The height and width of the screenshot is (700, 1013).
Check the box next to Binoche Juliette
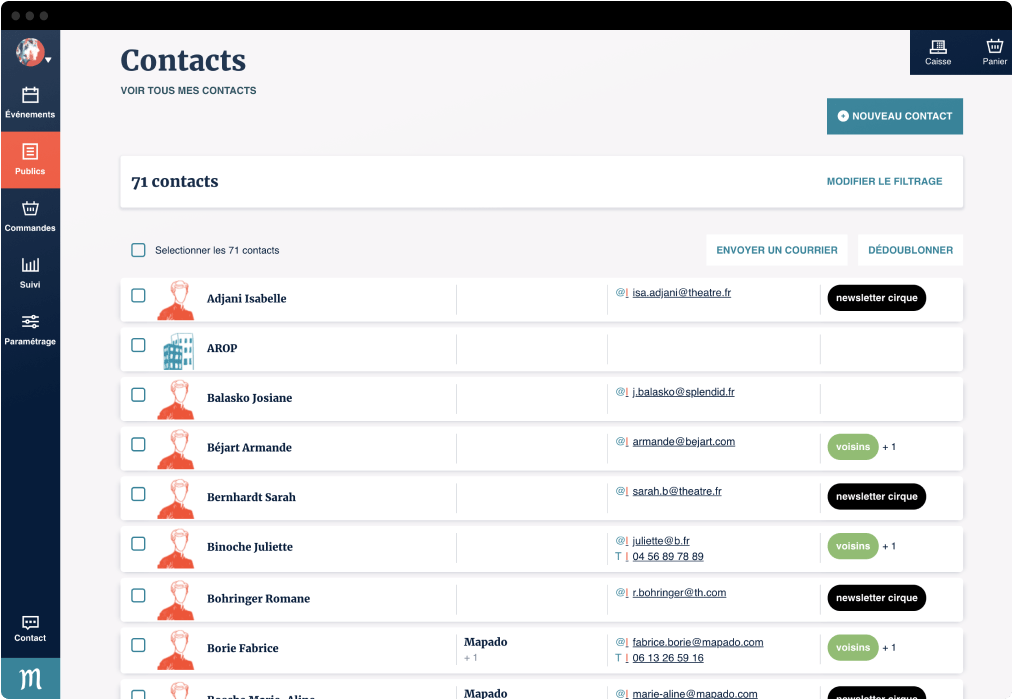138,544
